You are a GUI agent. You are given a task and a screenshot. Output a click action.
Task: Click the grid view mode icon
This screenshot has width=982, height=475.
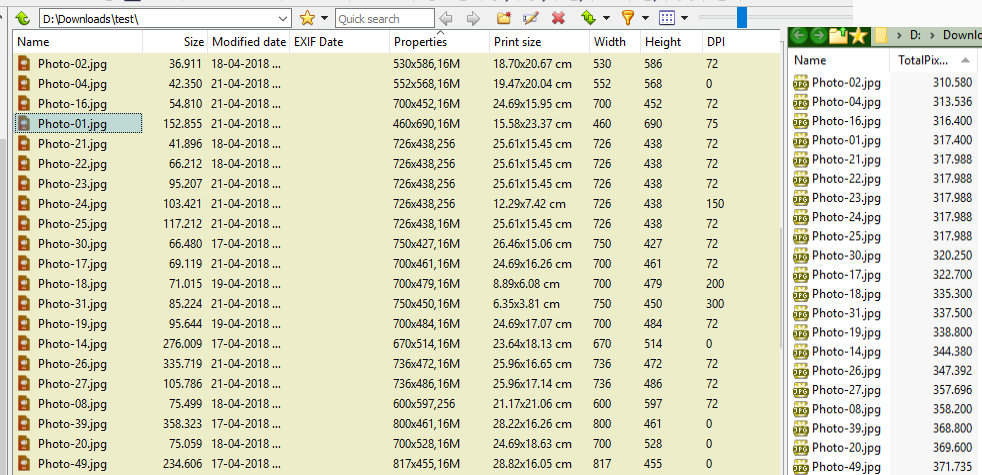coord(667,18)
